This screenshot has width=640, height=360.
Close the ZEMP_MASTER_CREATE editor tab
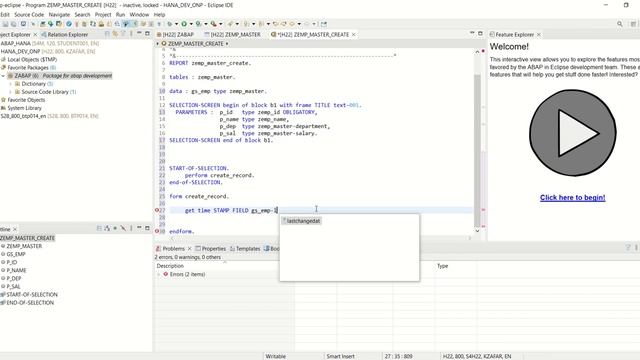pos(353,35)
